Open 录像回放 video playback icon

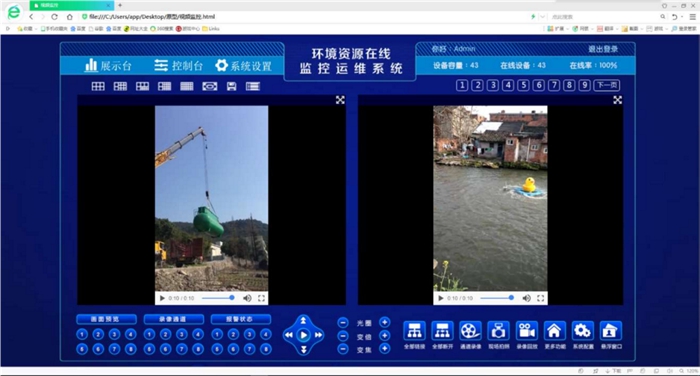[x=527, y=331]
